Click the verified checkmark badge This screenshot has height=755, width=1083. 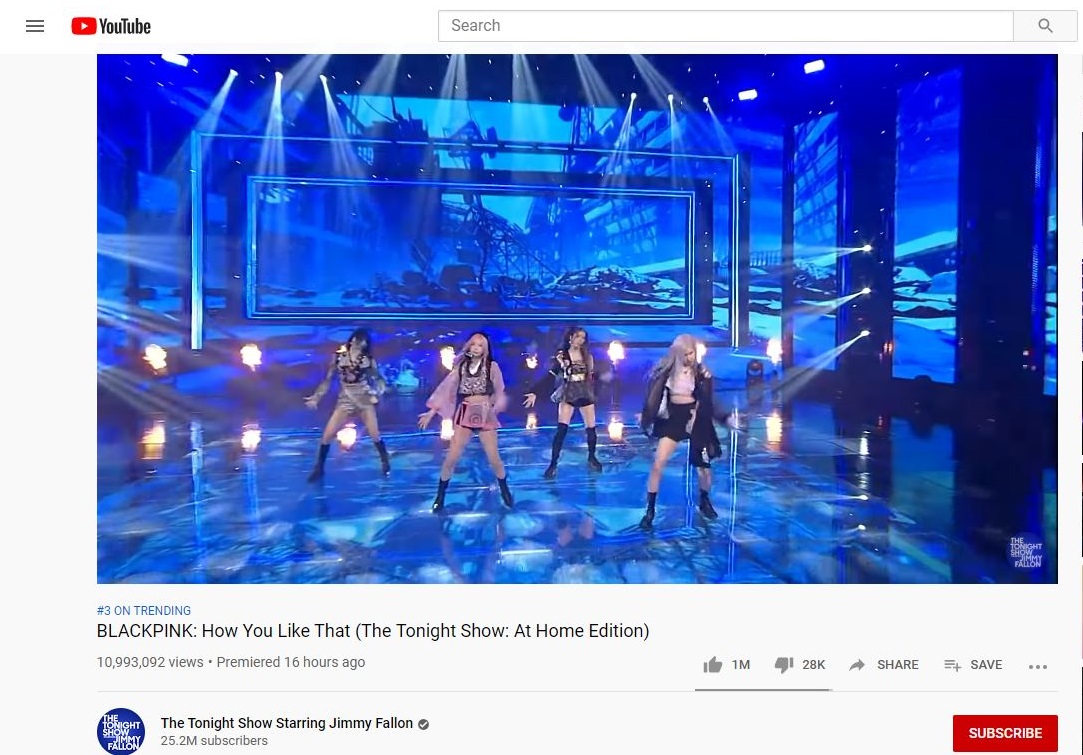[423, 724]
